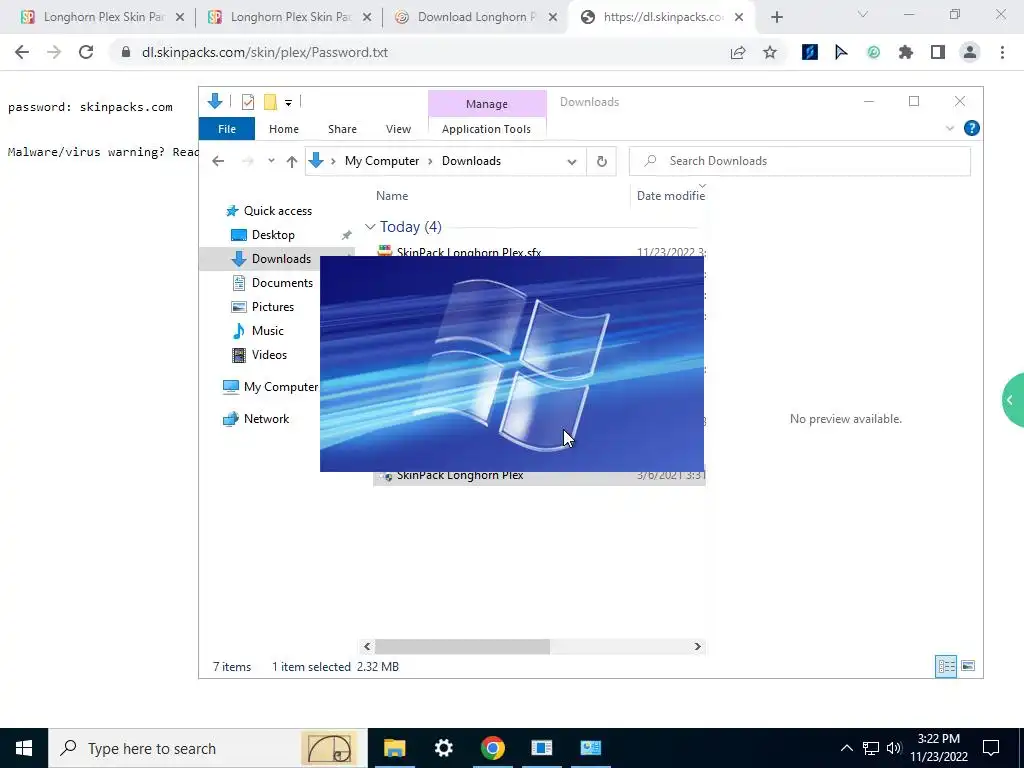Screen dimensions: 1024x768
Task: Switch to the Download Longhorn Plex tab
Action: pyautogui.click(x=476, y=17)
